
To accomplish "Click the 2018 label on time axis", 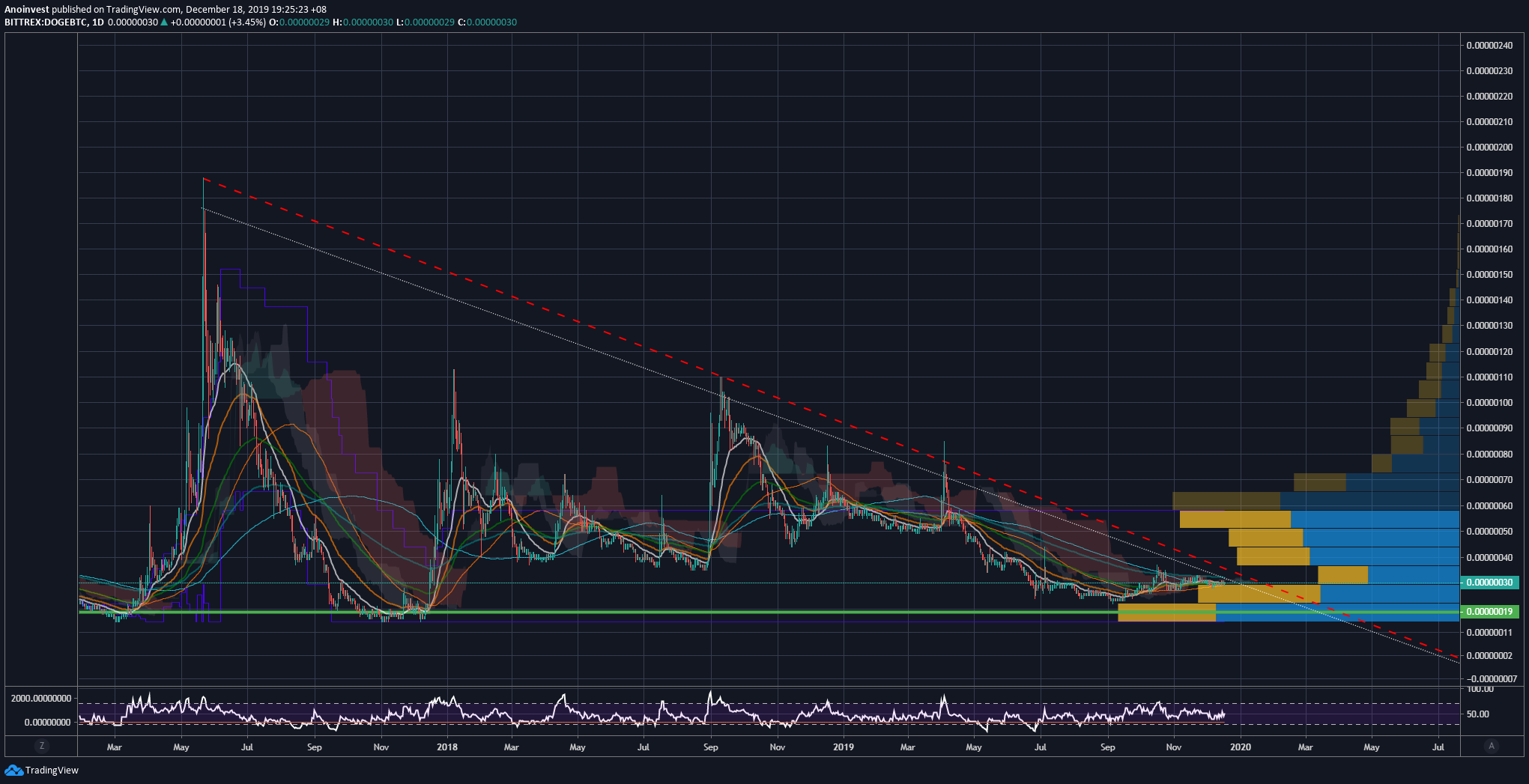I will 447,747.
